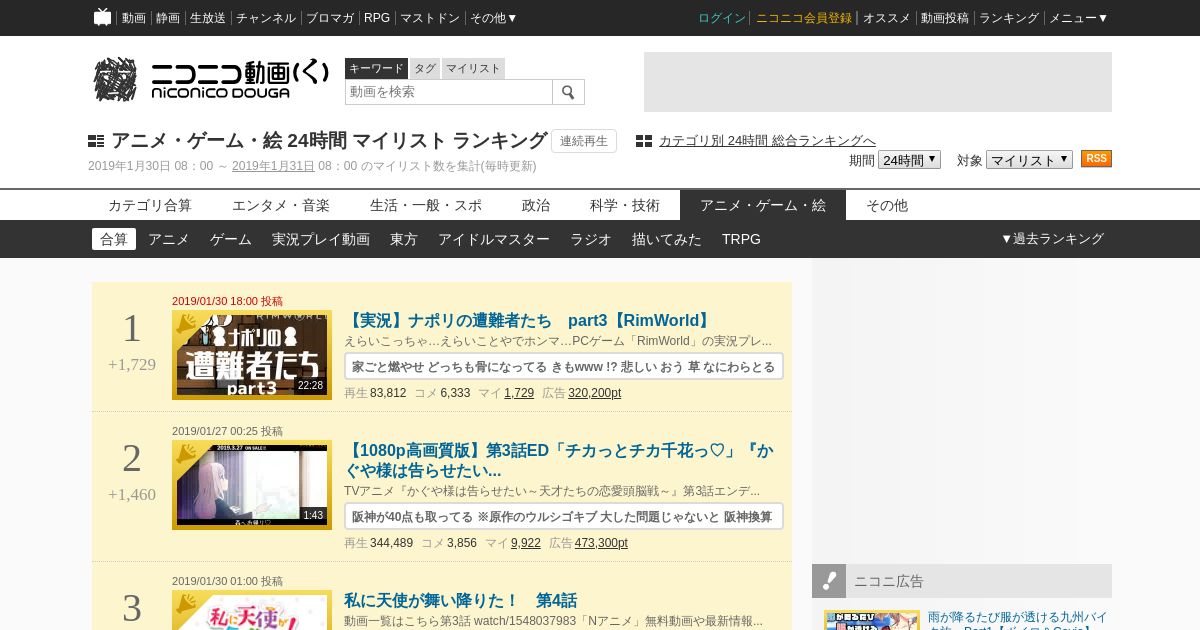Open カテゴリ別 24時間 総合ランキングへ link
1200x630 pixels.
pos(767,141)
